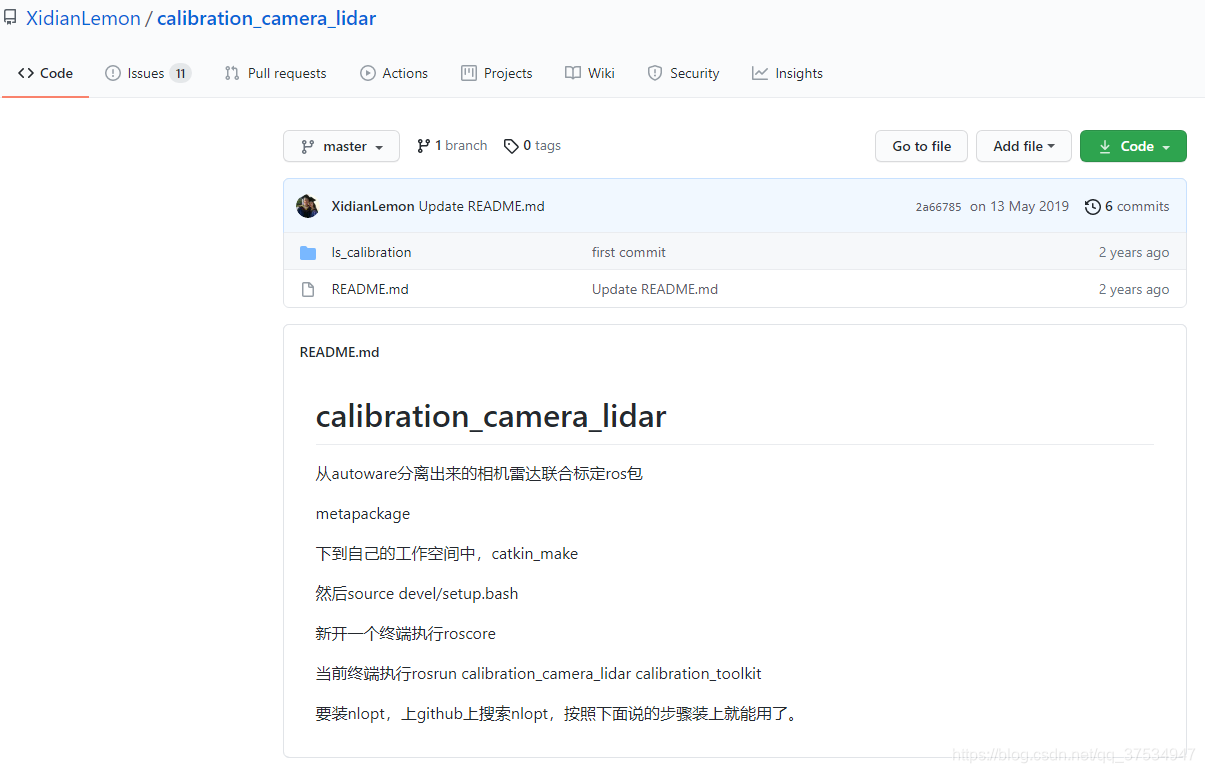The width and height of the screenshot is (1205, 773).
Task: Click the commit date on 13 May 2019
Action: coord(1019,206)
